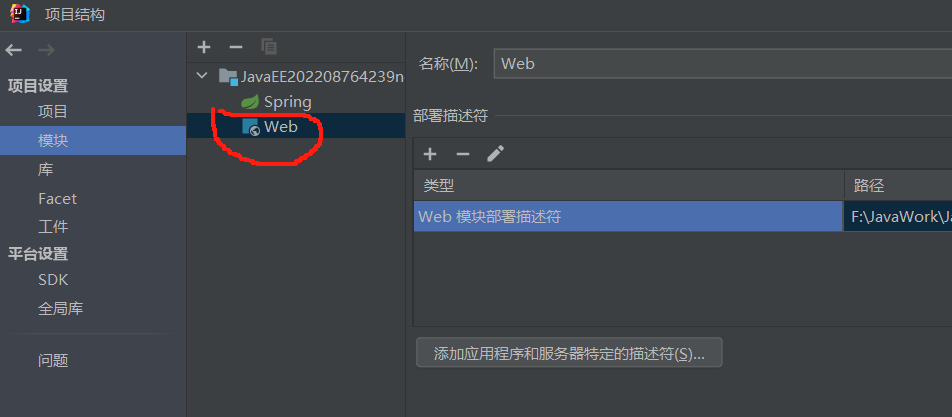952x417 pixels.
Task: Open the 库 settings section
Action: (x=46, y=169)
